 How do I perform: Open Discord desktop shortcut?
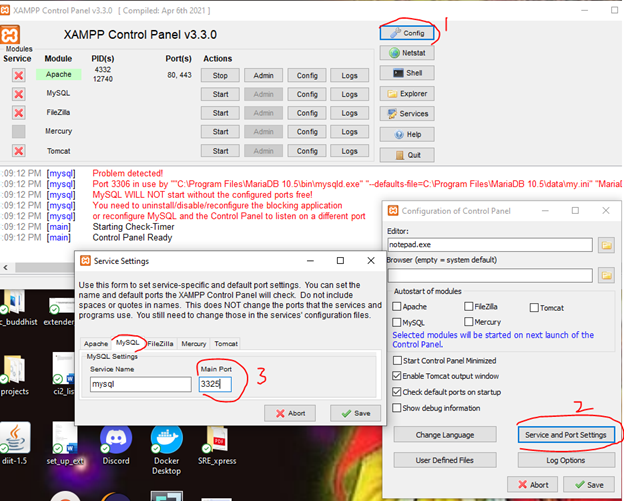coord(116,445)
